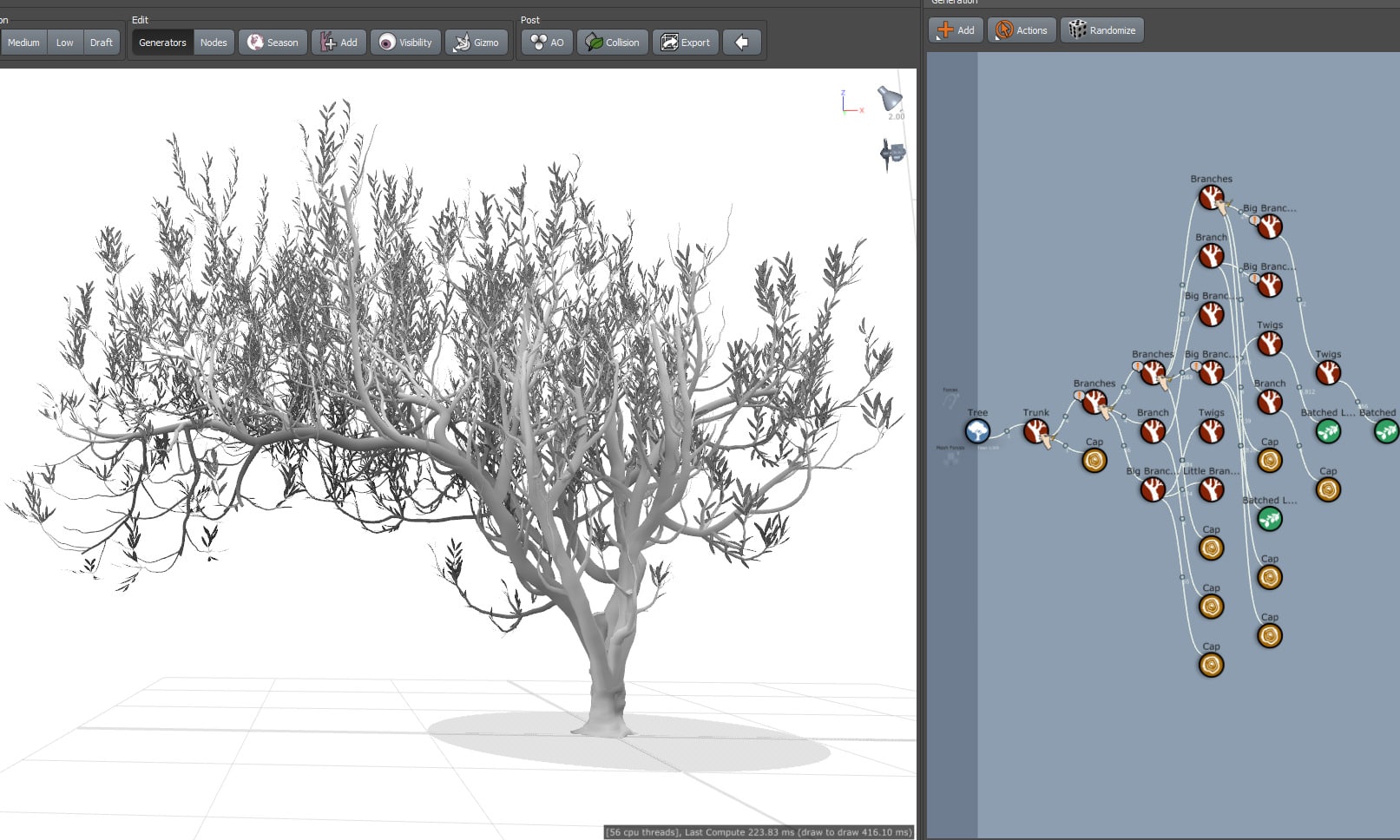Select the Cap node beside Trunk
The height and width of the screenshot is (840, 1400).
tap(1094, 460)
